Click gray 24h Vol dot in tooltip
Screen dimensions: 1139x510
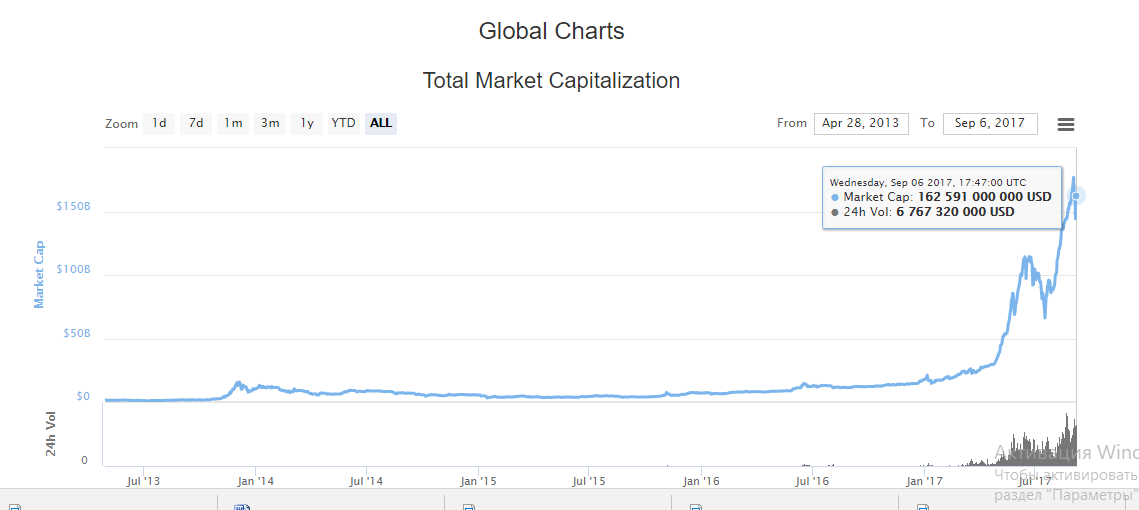tap(835, 212)
